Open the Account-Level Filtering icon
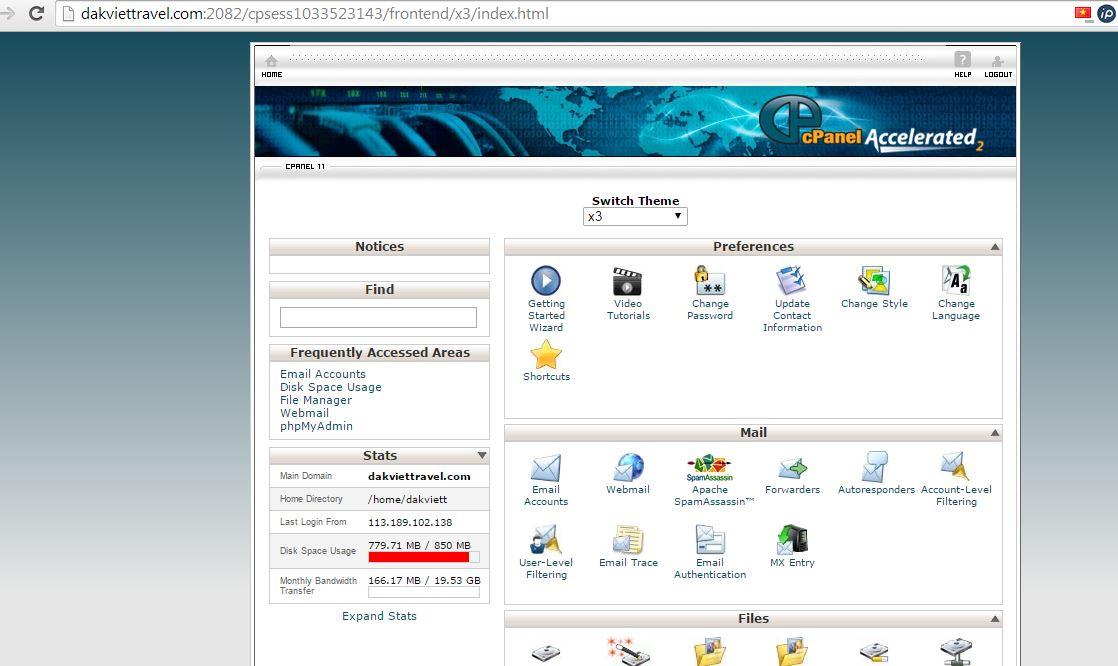Viewport: 1118px width, 666px height. (x=955, y=466)
